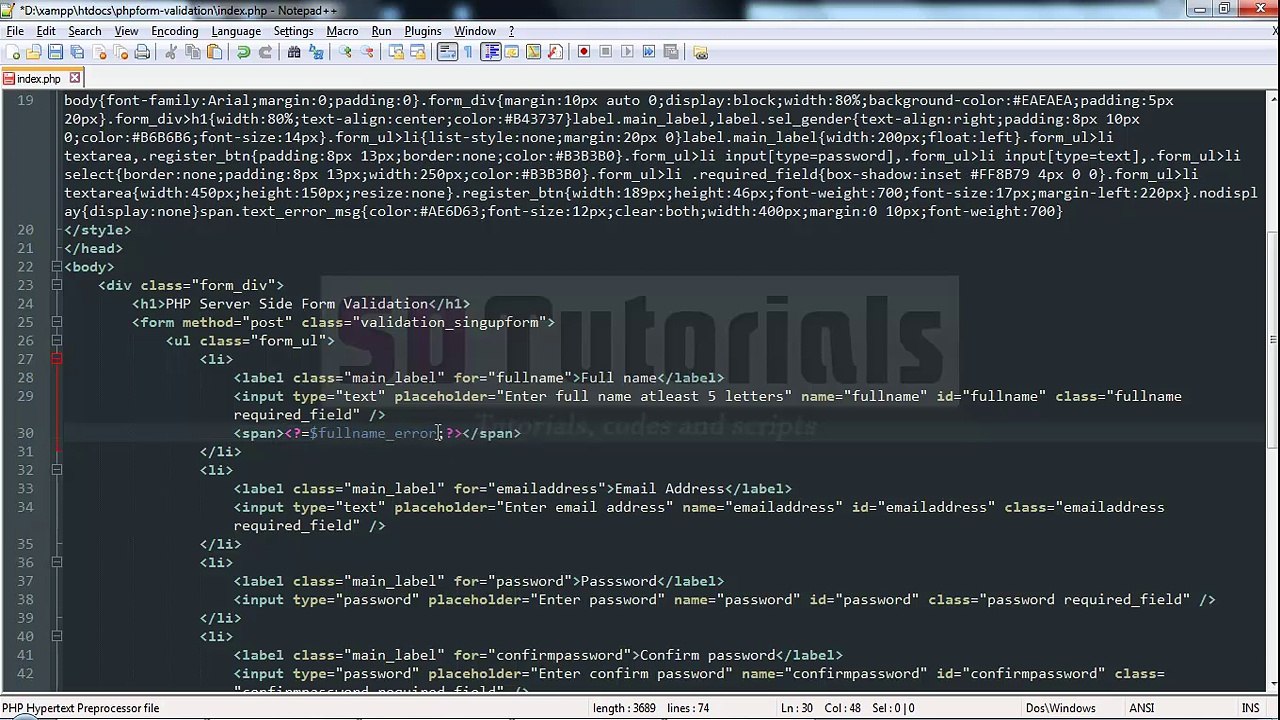Image resolution: width=1280 pixels, height=720 pixels.
Task: Save current recorded macro icon
Action: [670, 52]
